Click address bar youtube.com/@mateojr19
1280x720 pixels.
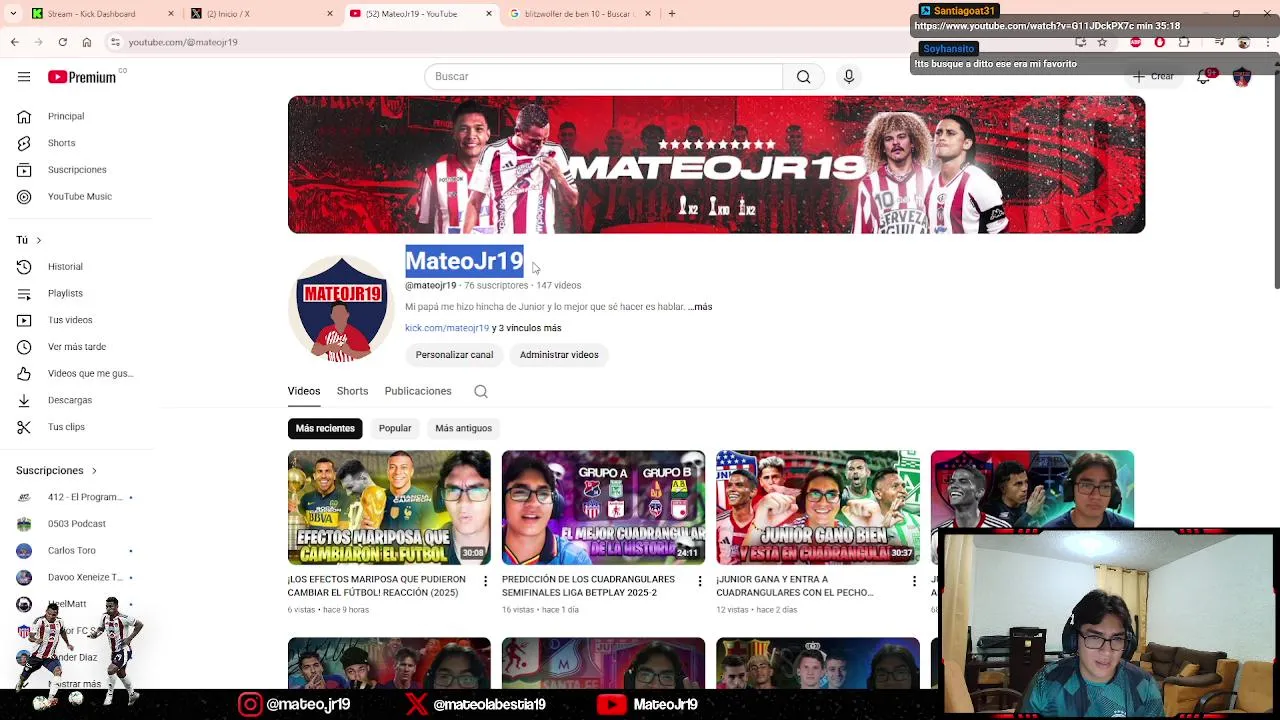click(183, 43)
